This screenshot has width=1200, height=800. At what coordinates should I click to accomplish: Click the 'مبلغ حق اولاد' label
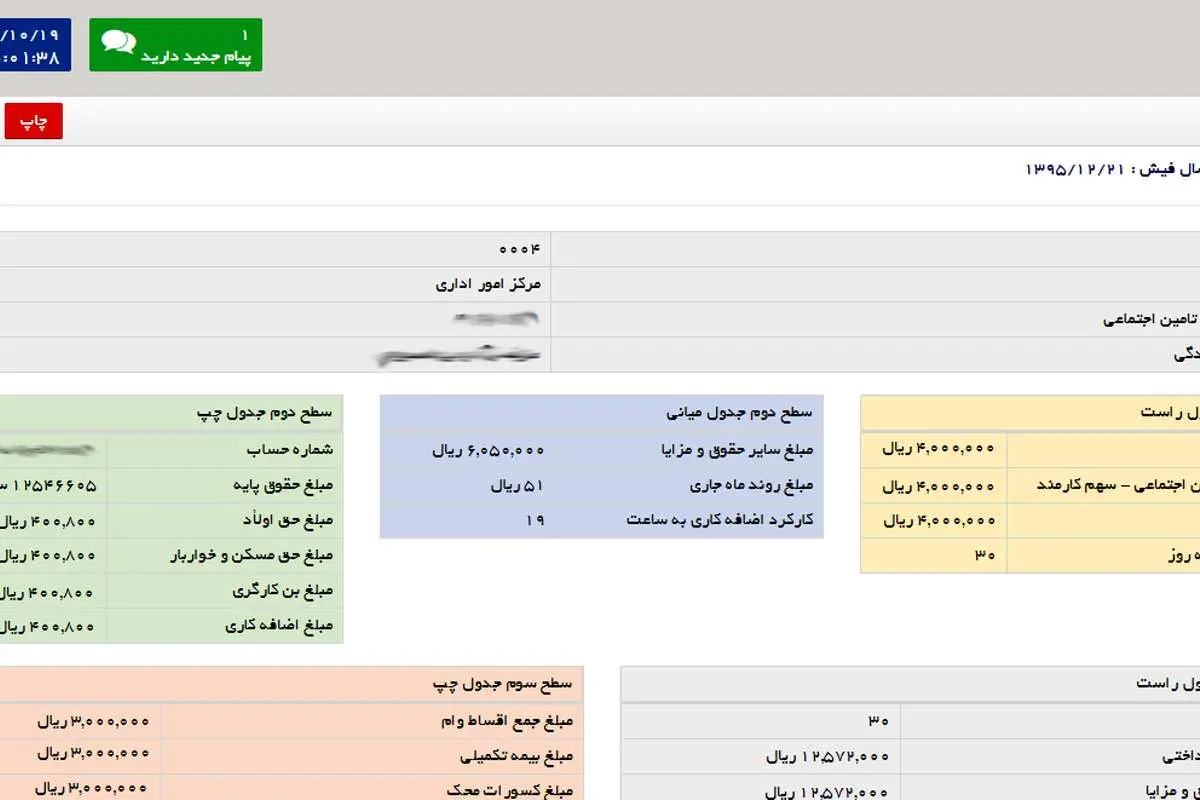tap(287, 520)
